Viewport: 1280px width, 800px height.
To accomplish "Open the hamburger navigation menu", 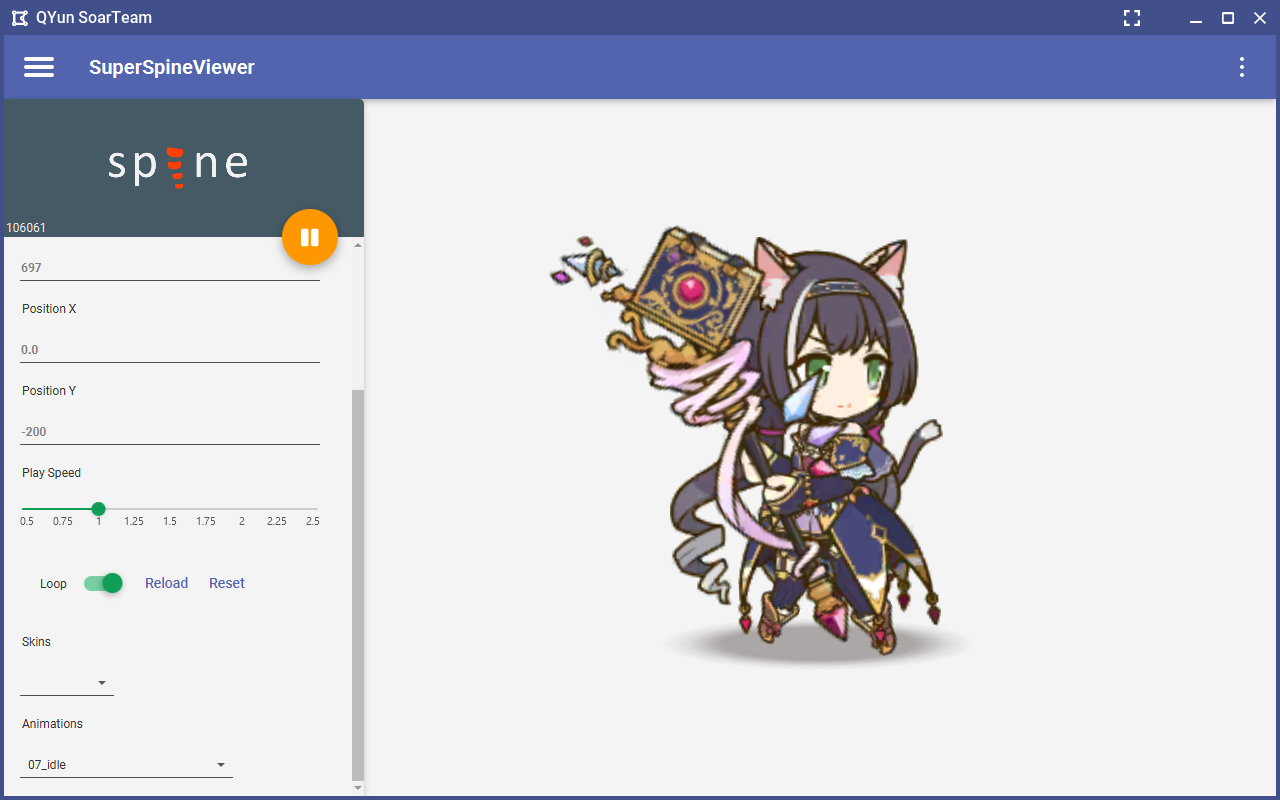I will 39,67.
